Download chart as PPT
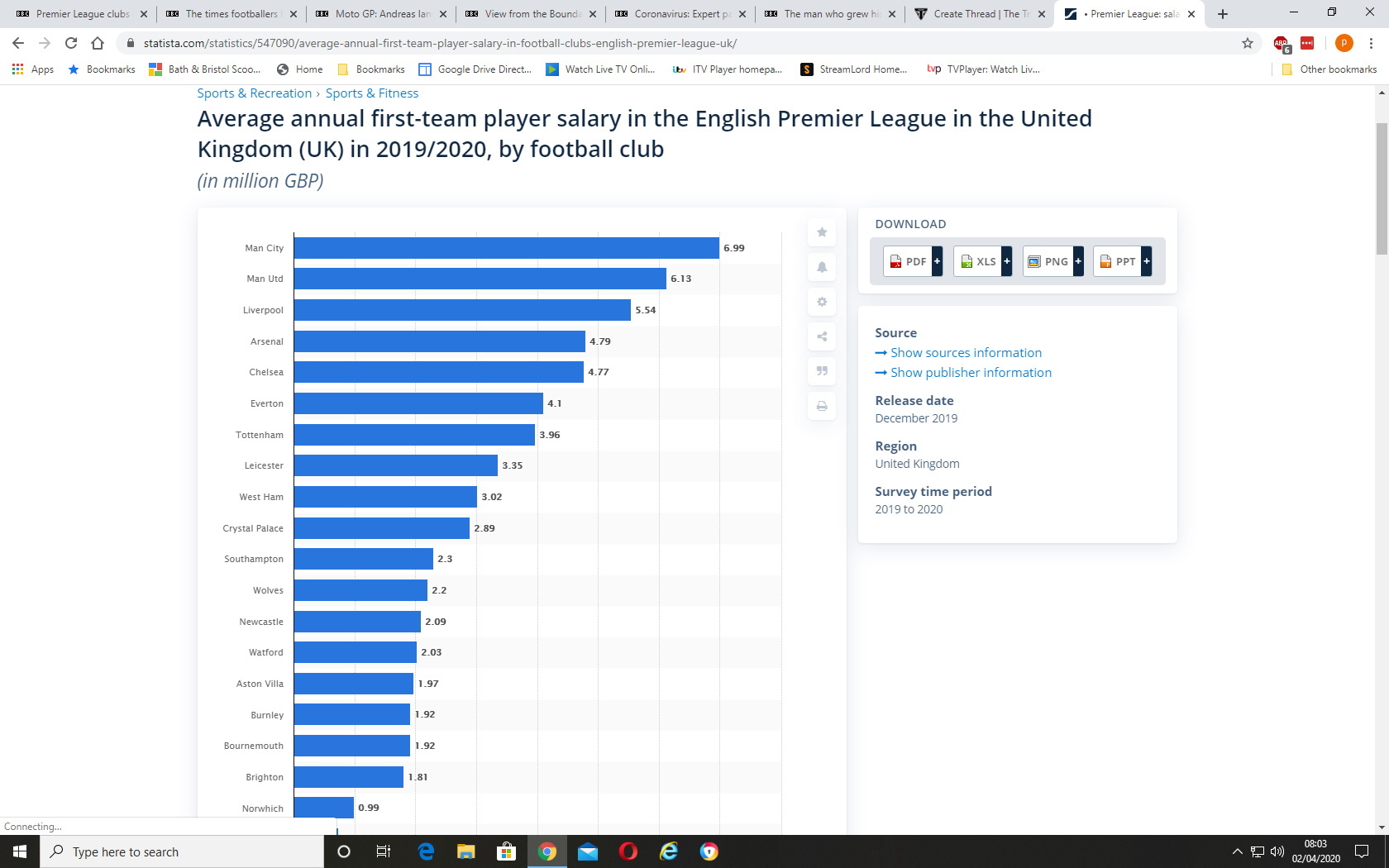 point(1117,261)
